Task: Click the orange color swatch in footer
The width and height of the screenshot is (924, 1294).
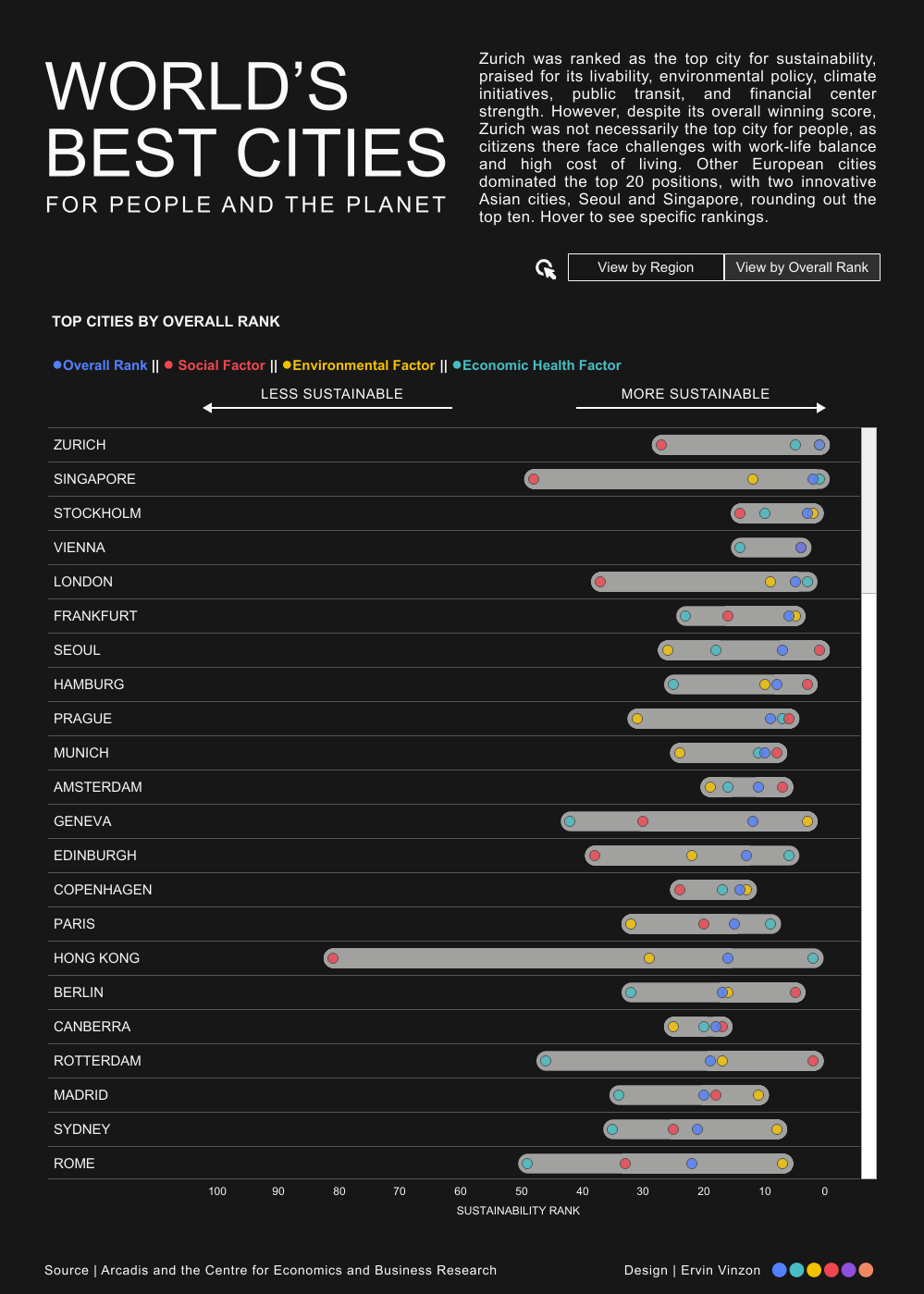Action: [866, 1270]
